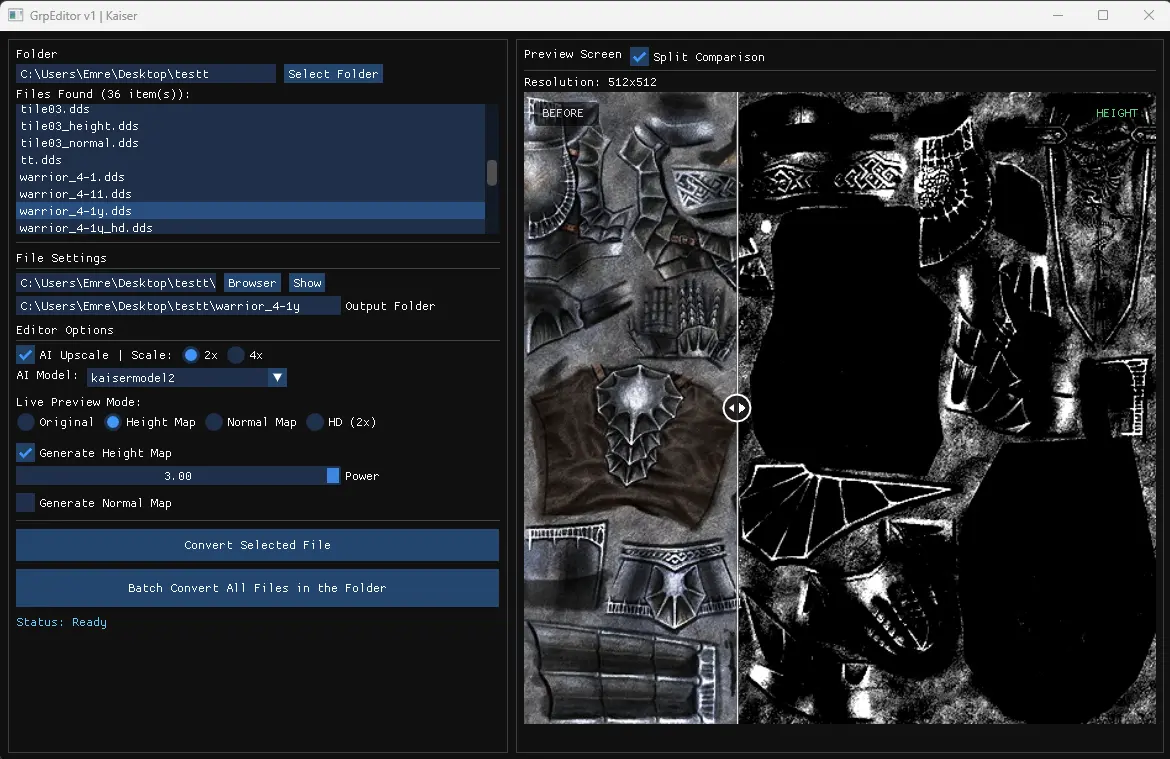
Task: Click the Select Folder button
Action: tap(333, 74)
